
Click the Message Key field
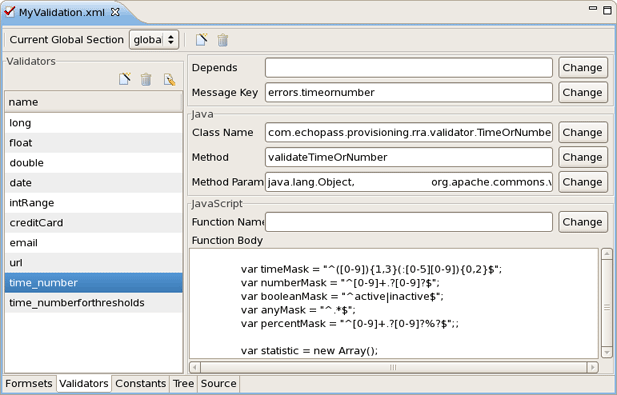[x=409, y=92]
